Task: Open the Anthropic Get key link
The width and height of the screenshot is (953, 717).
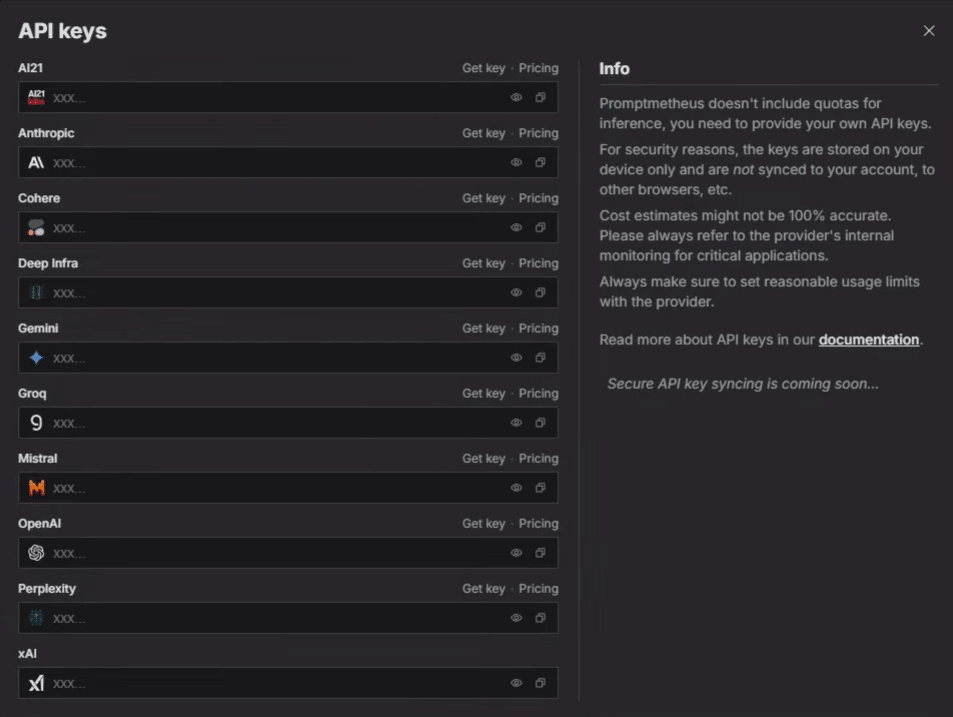Action: coord(484,133)
